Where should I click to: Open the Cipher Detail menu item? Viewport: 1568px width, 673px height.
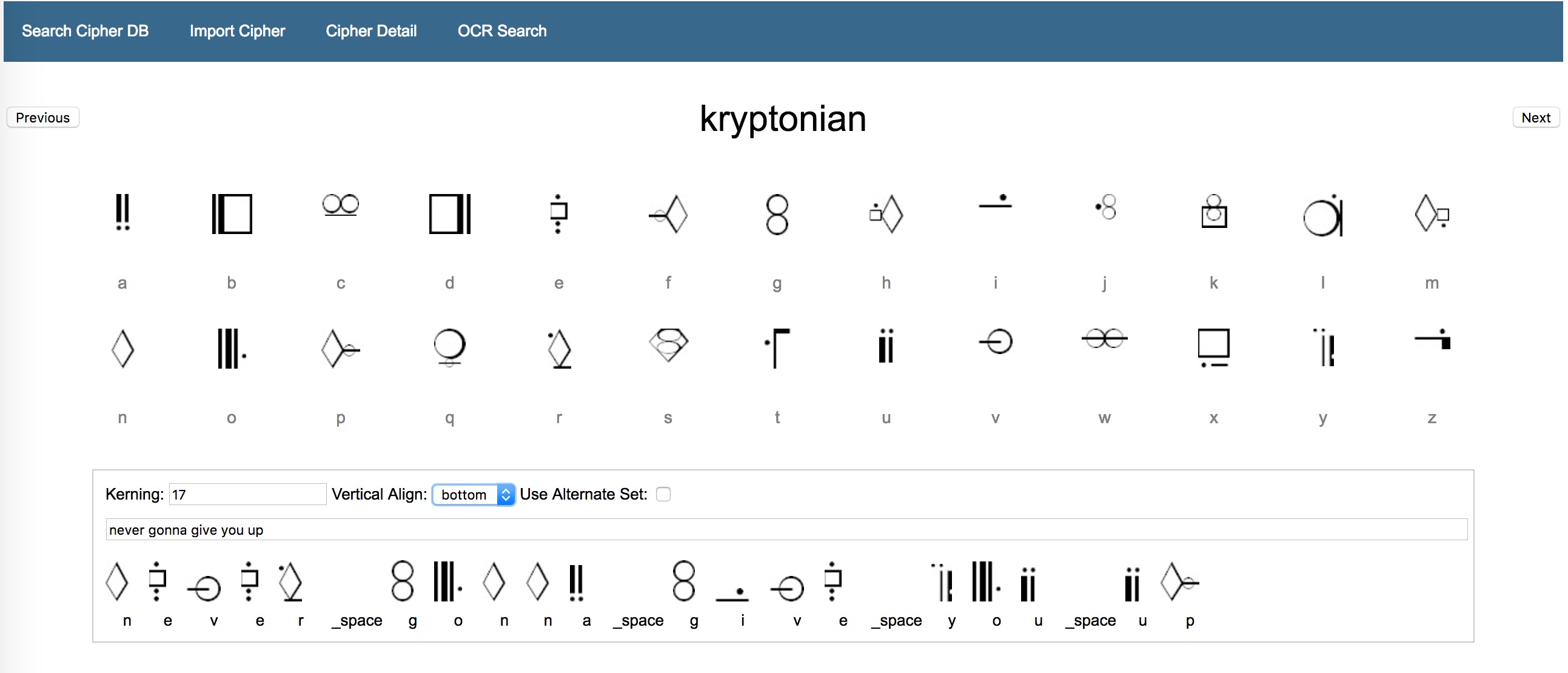tap(370, 31)
